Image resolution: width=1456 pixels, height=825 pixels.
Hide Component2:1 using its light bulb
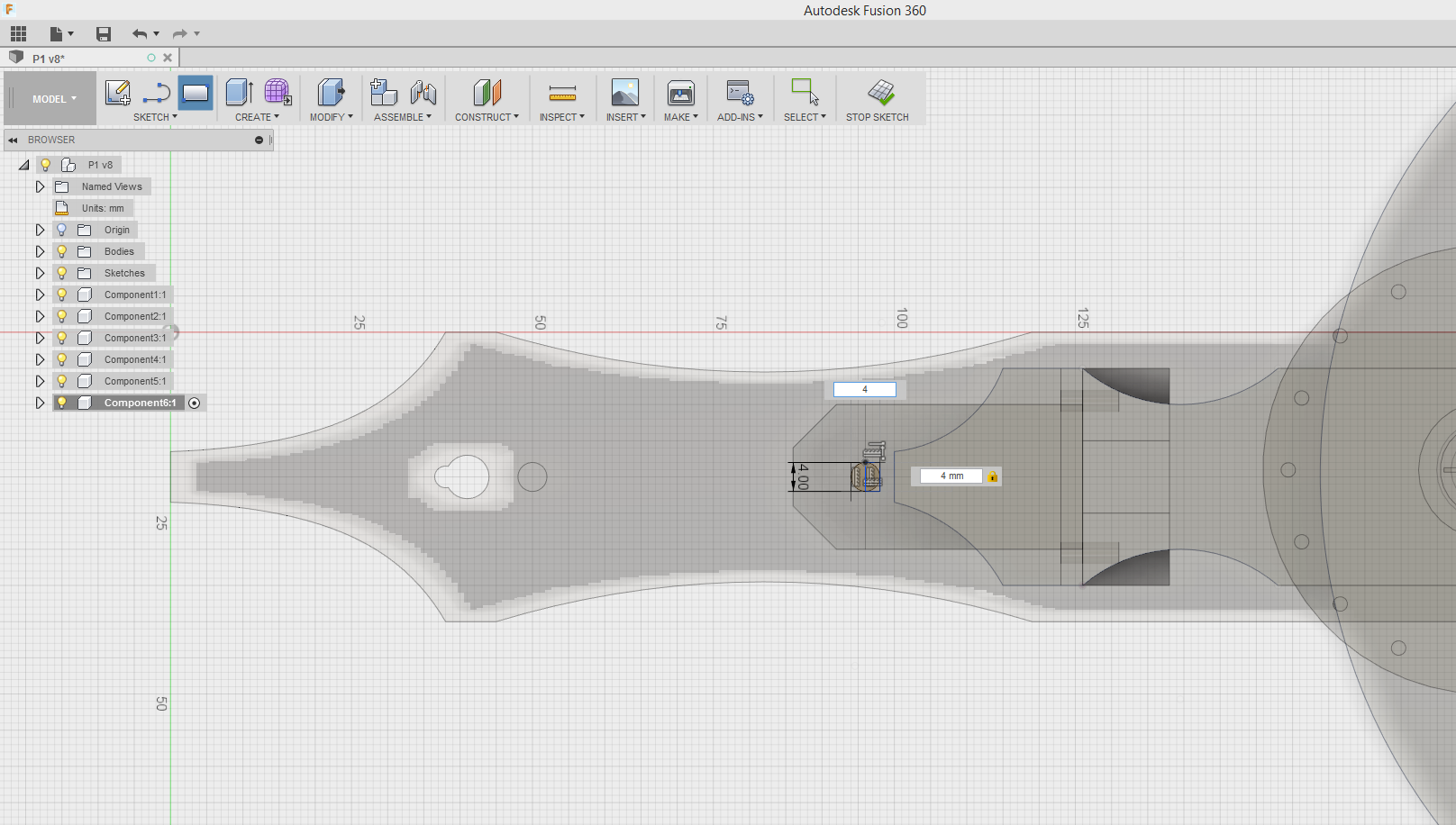61,316
